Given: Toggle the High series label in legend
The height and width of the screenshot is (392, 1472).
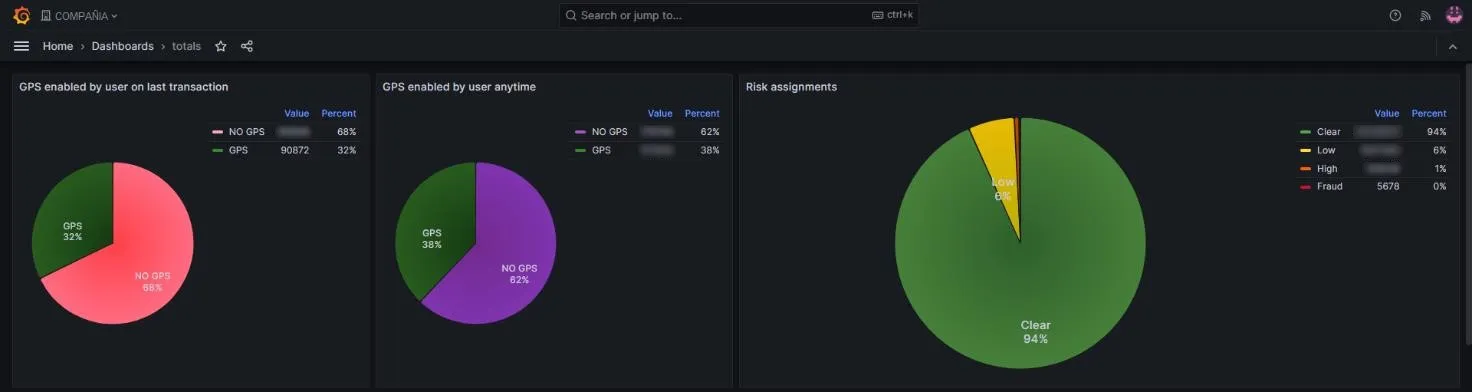Looking at the screenshot, I should click(1327, 168).
